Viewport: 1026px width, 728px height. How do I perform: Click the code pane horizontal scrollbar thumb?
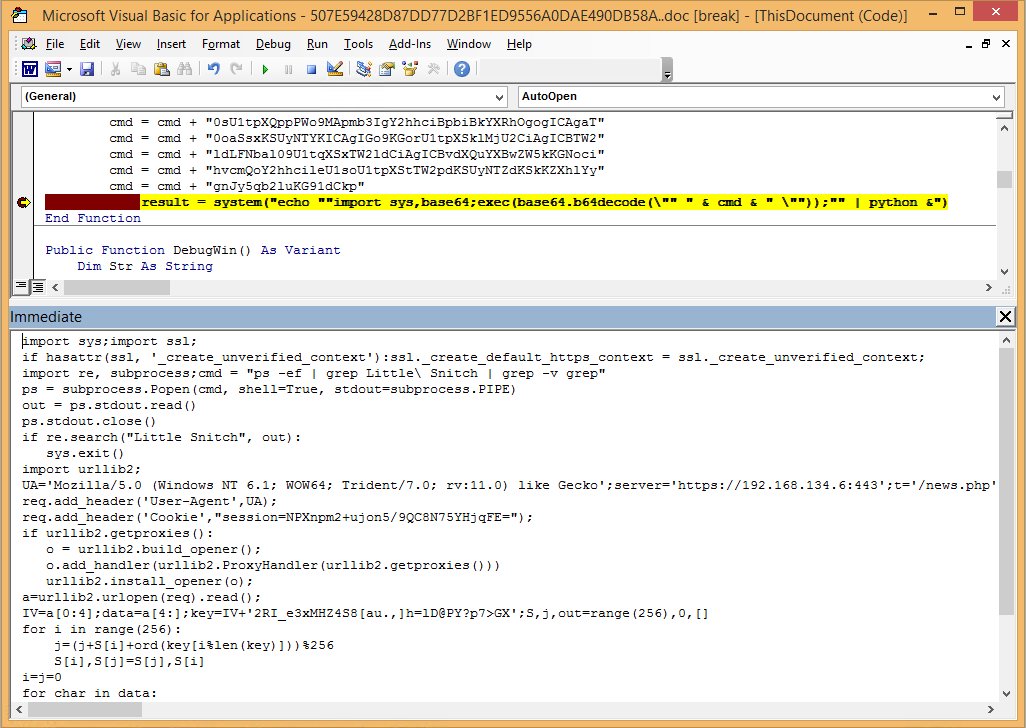click(116, 287)
